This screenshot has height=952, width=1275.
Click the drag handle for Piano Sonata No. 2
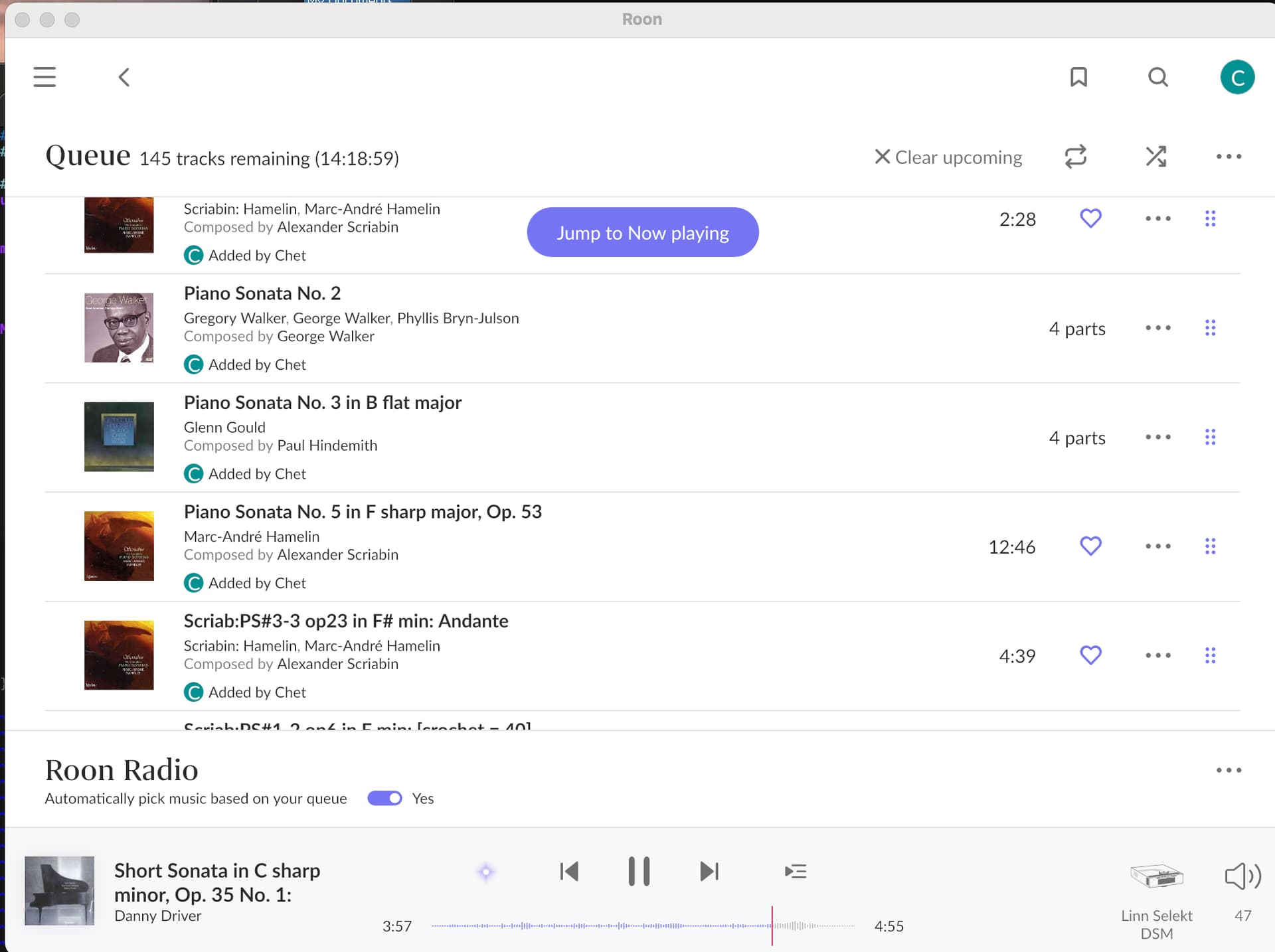coord(1210,328)
